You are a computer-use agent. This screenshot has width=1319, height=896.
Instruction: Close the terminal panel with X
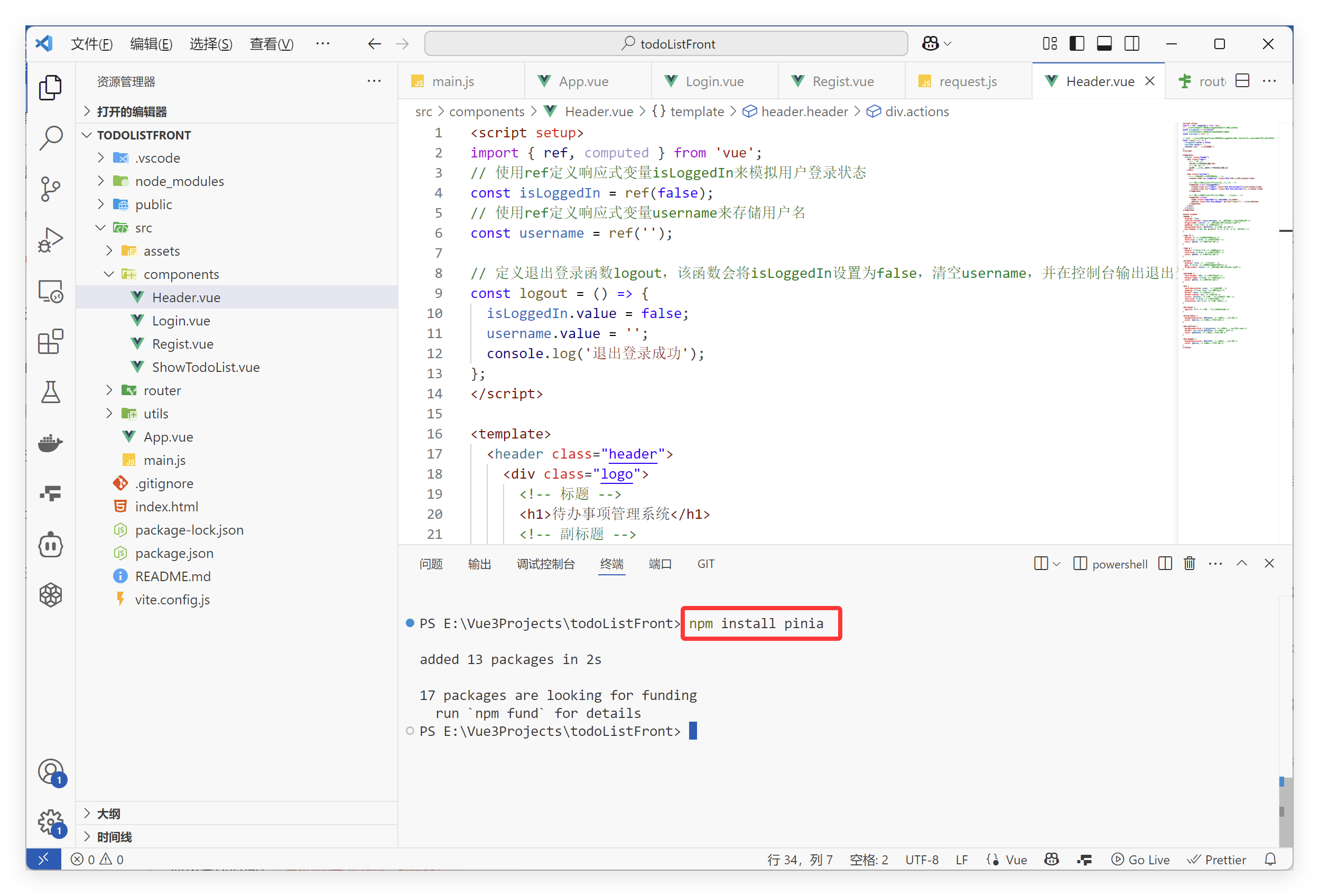click(1269, 564)
